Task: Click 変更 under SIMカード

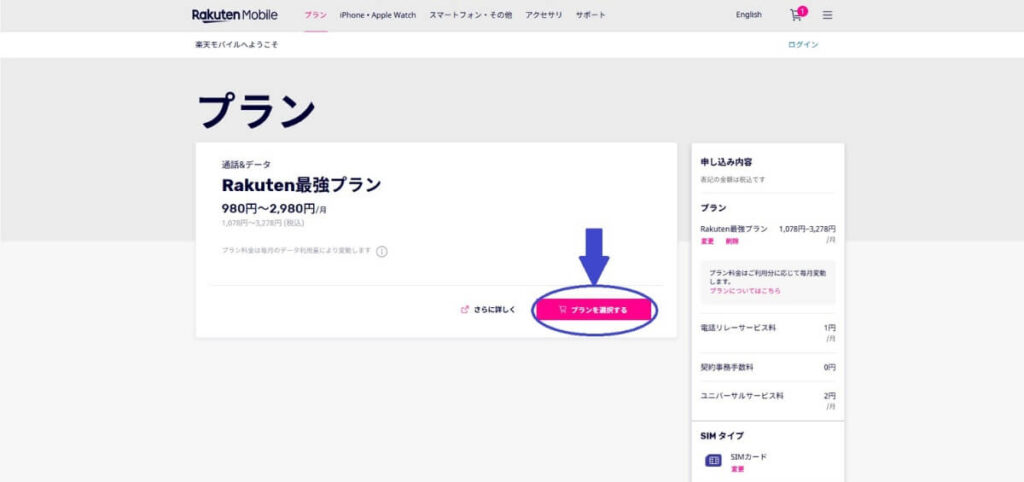Action: click(737, 469)
